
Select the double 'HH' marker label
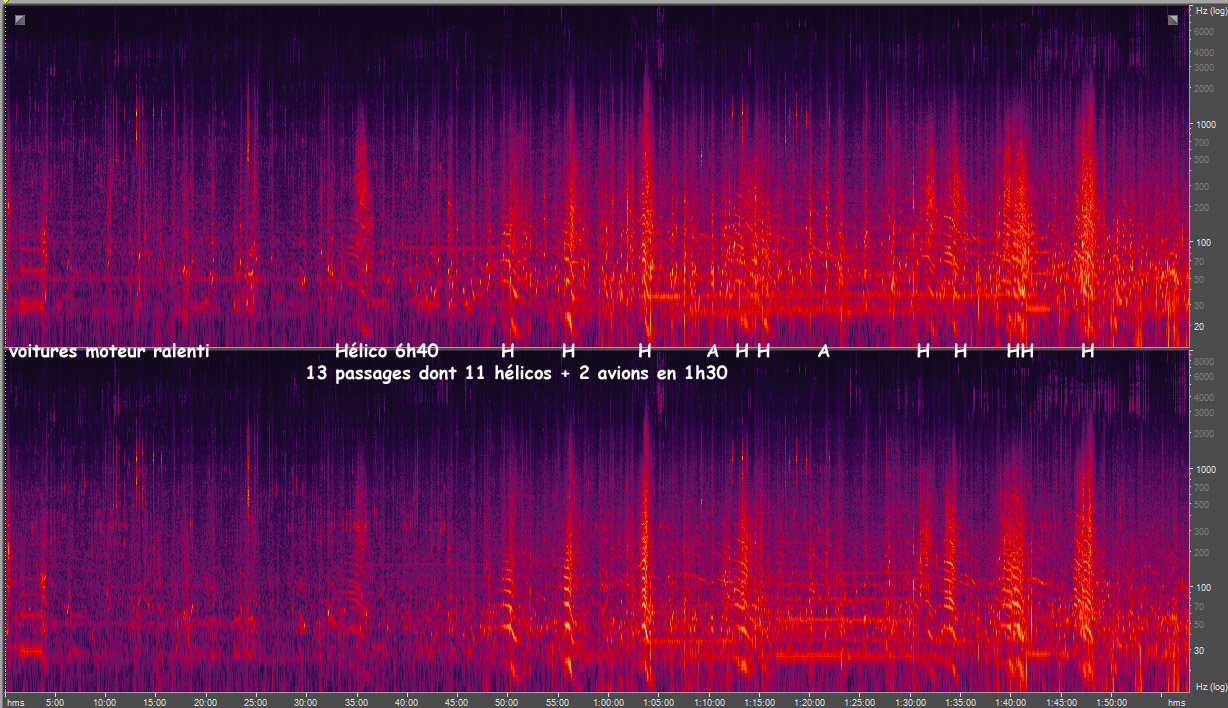coord(1020,351)
